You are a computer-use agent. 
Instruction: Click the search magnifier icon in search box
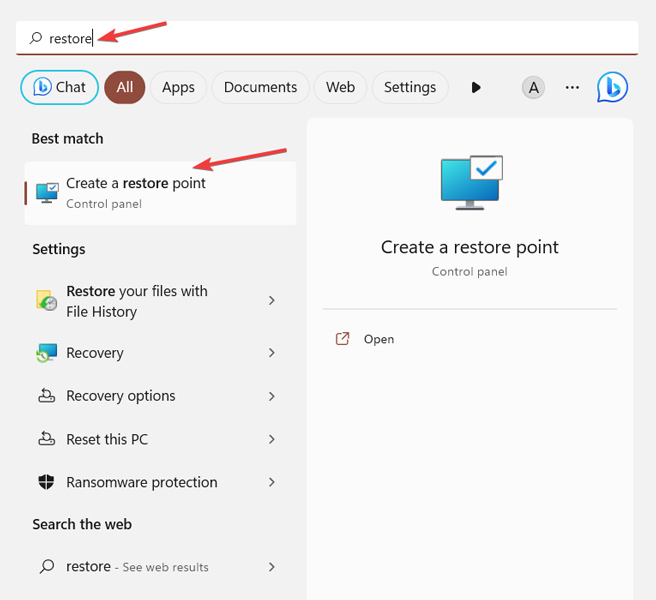click(36, 38)
